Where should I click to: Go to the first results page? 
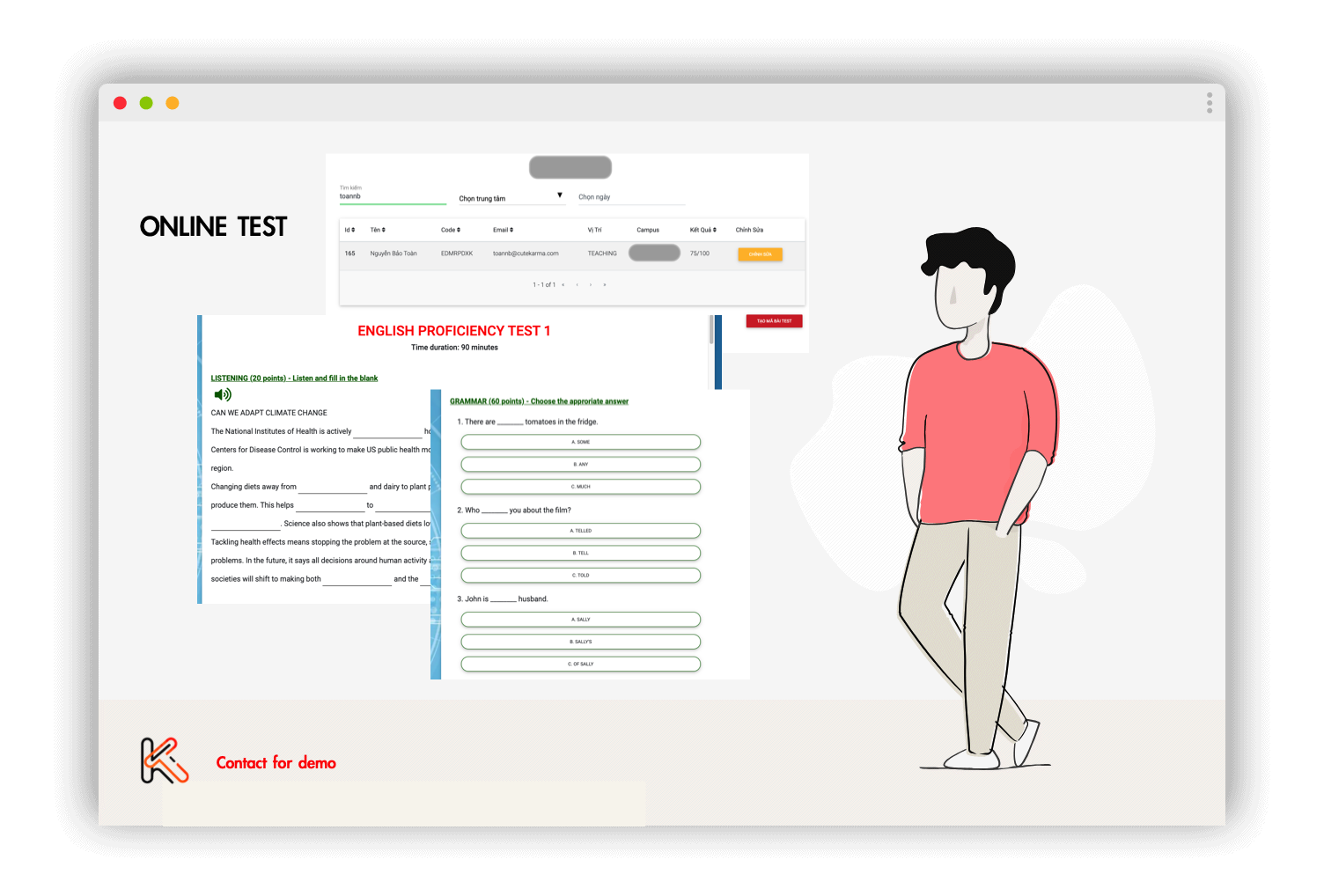[563, 285]
